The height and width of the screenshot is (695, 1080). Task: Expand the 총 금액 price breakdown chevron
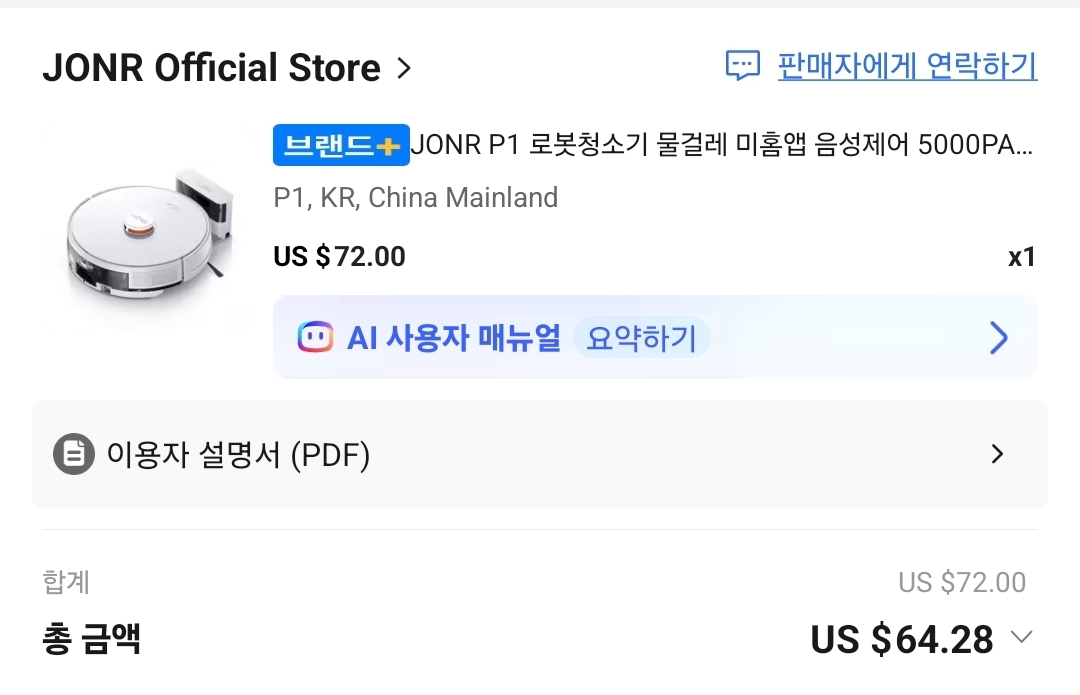click(x=1021, y=637)
